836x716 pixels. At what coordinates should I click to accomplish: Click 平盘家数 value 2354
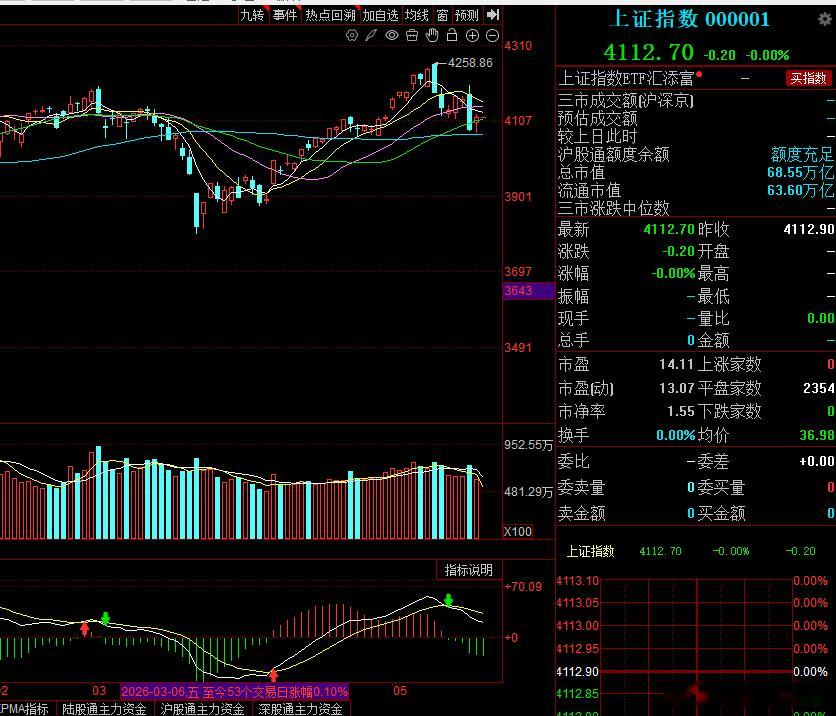click(818, 388)
